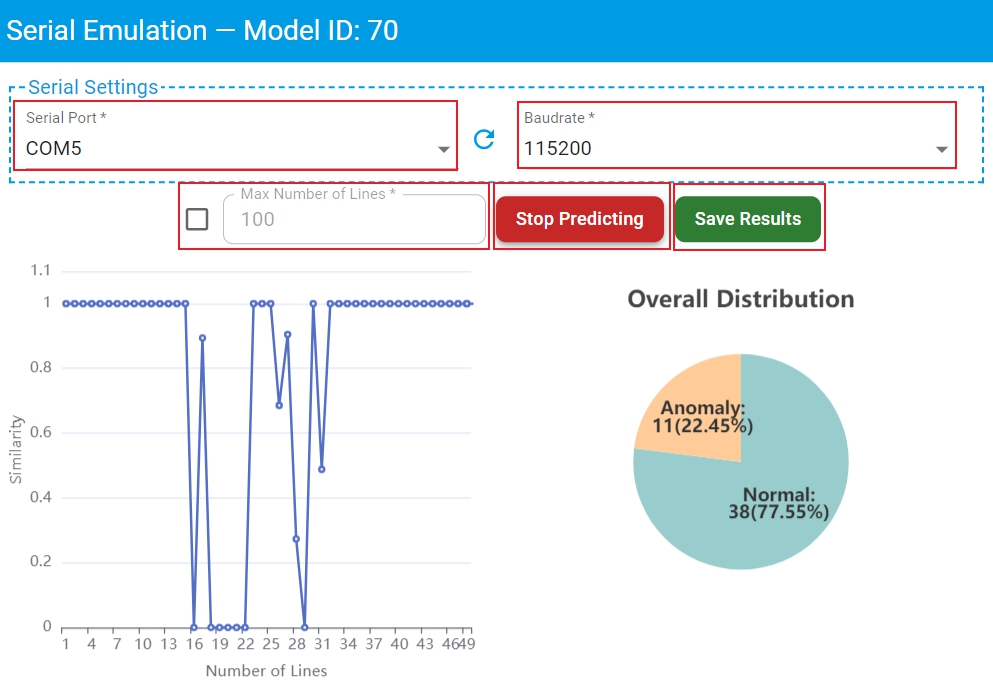Click the Number of Lines x-axis label
Viewport: 993px width, 686px height.
point(266,670)
